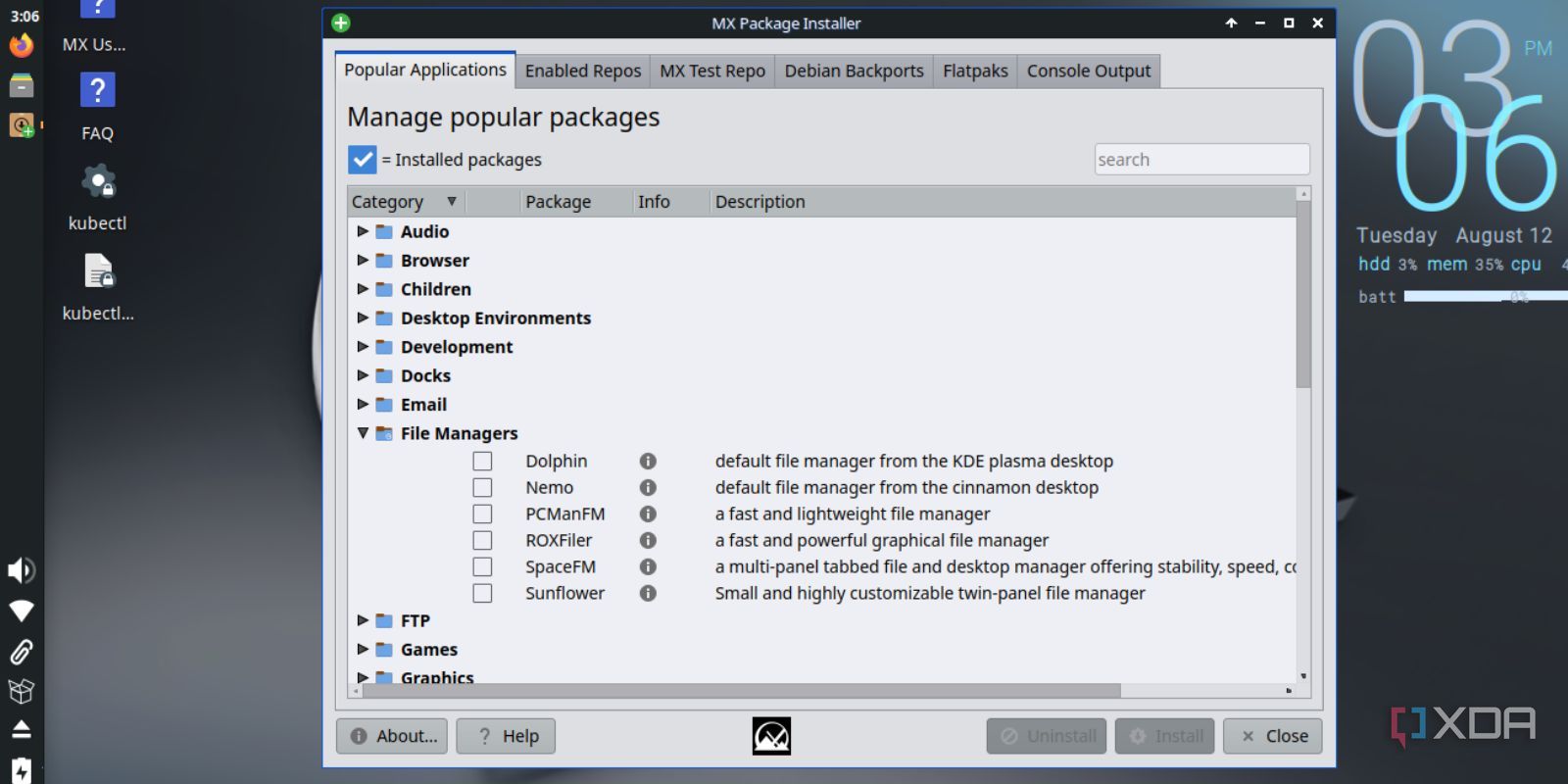
Task: Close the installer with Close button
Action: tap(1272, 736)
